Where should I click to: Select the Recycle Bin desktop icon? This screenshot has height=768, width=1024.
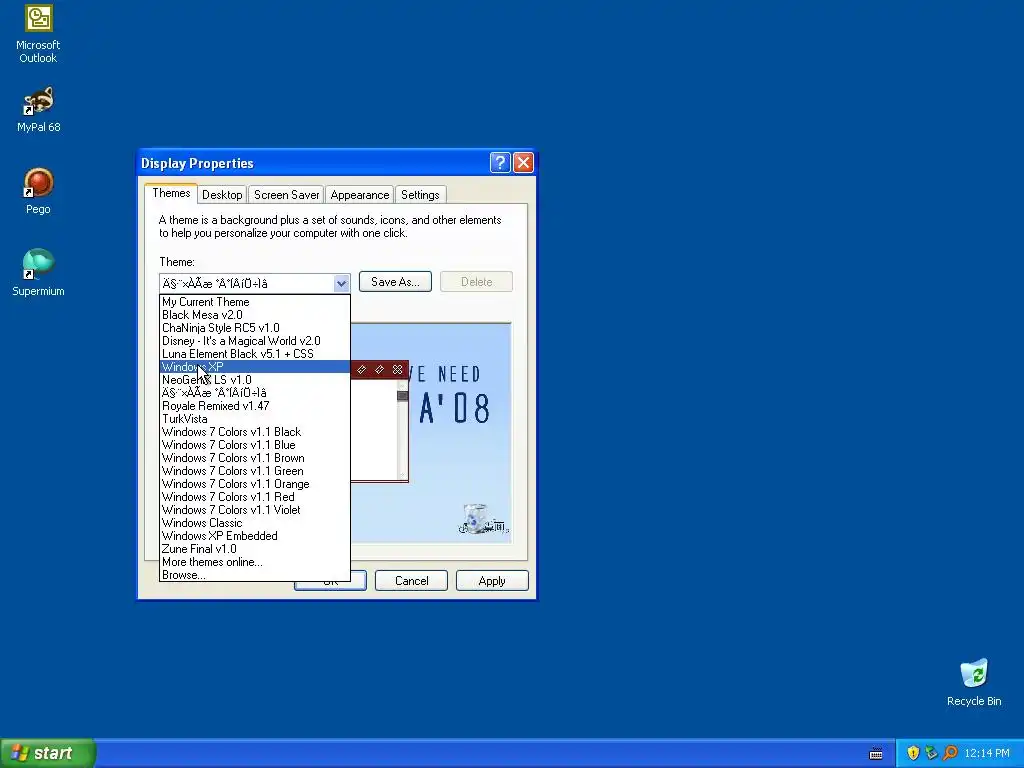[974, 682]
